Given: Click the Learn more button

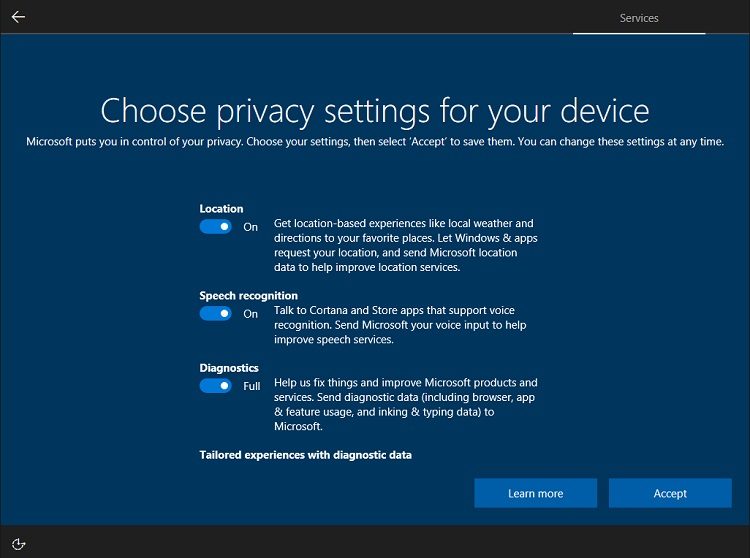Looking at the screenshot, I should pos(535,493).
